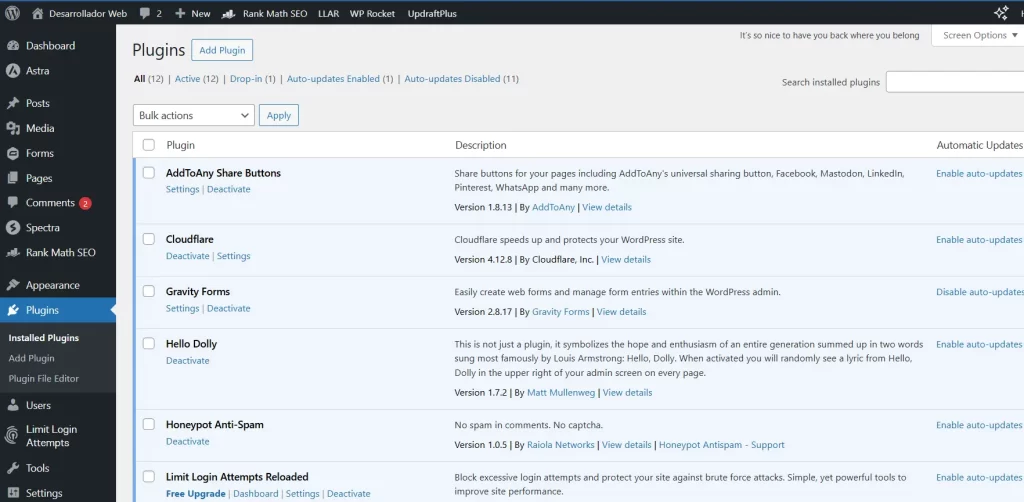Image resolution: width=1024 pixels, height=502 pixels.
Task: Filter plugins by Auto-updates Disabled (11)
Action: click(x=462, y=78)
